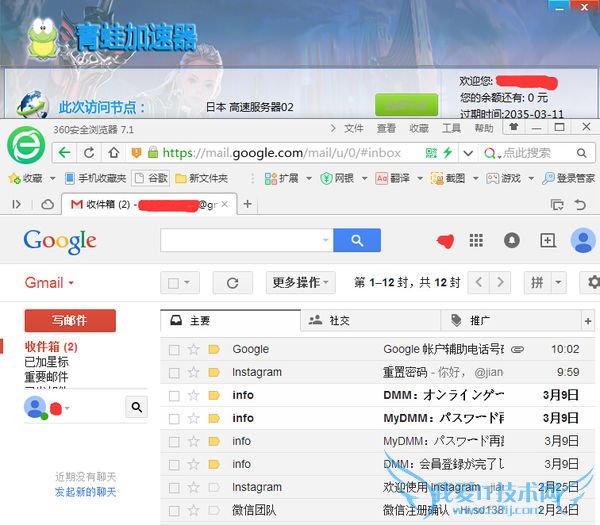
Task: Open 已加星标 folder
Action: tap(46, 362)
